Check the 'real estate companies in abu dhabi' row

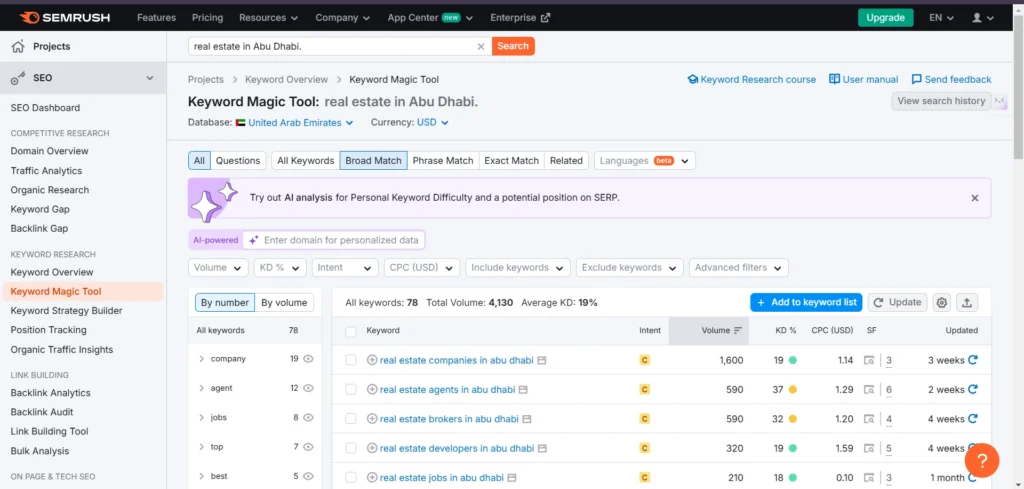351,360
